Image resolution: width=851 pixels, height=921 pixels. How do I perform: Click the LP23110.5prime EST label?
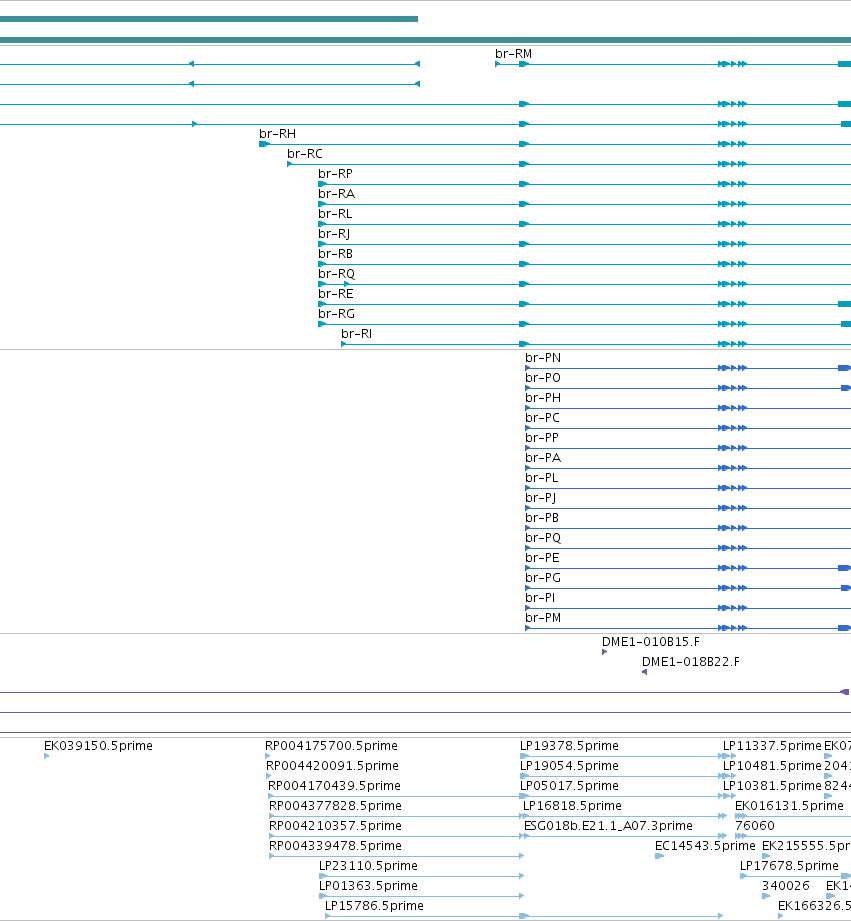pos(368,865)
